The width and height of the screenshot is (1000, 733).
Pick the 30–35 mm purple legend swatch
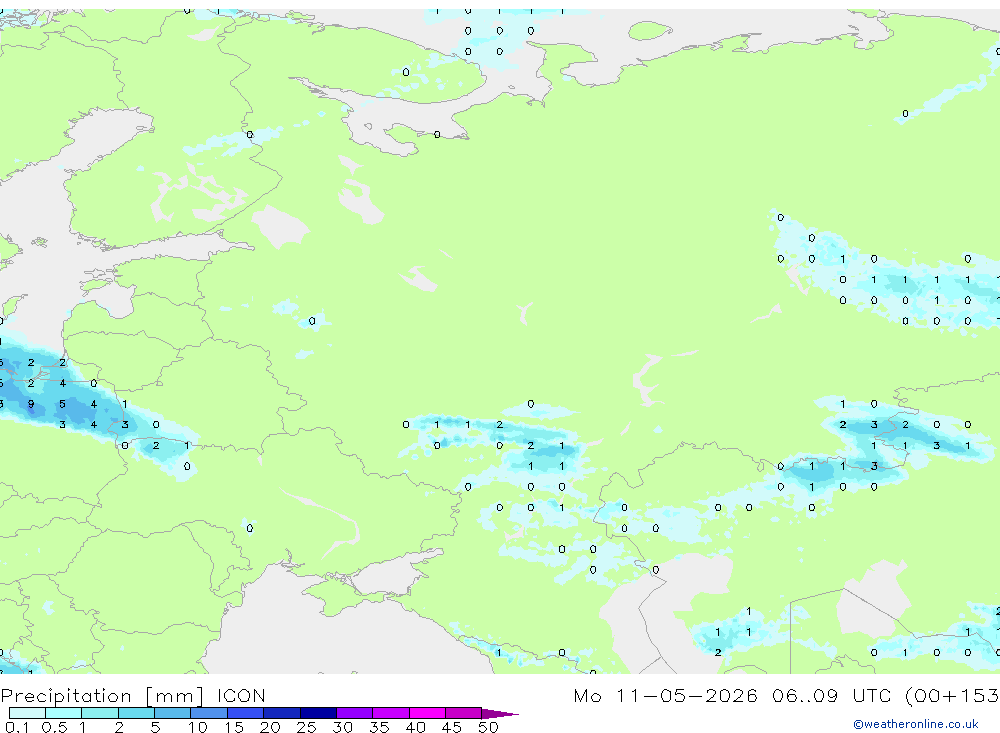click(354, 713)
